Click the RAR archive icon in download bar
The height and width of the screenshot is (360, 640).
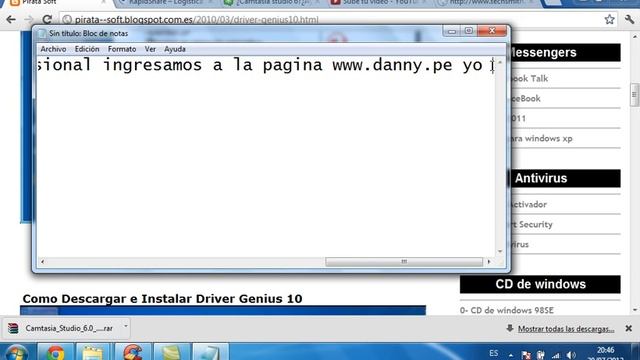coord(13,328)
